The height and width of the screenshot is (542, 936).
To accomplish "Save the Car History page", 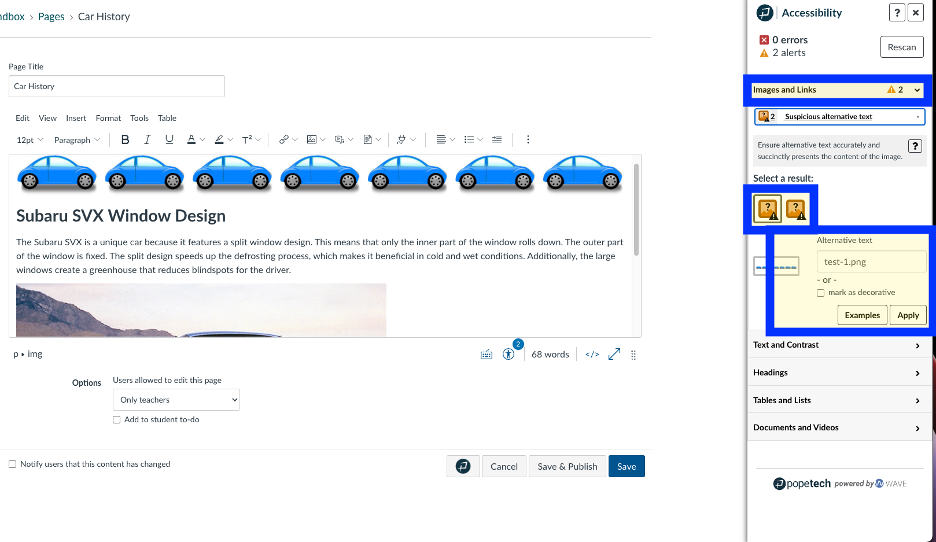I will pos(627,466).
